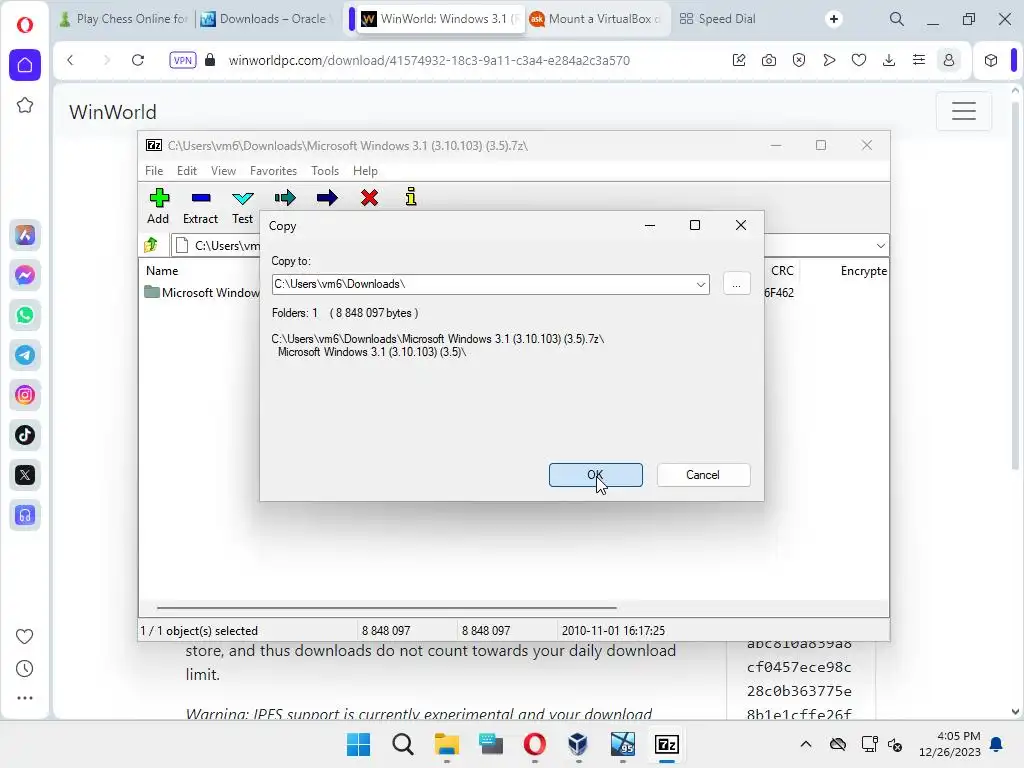
Task: Open Instagram in the Opera sidebar
Action: coord(25,395)
